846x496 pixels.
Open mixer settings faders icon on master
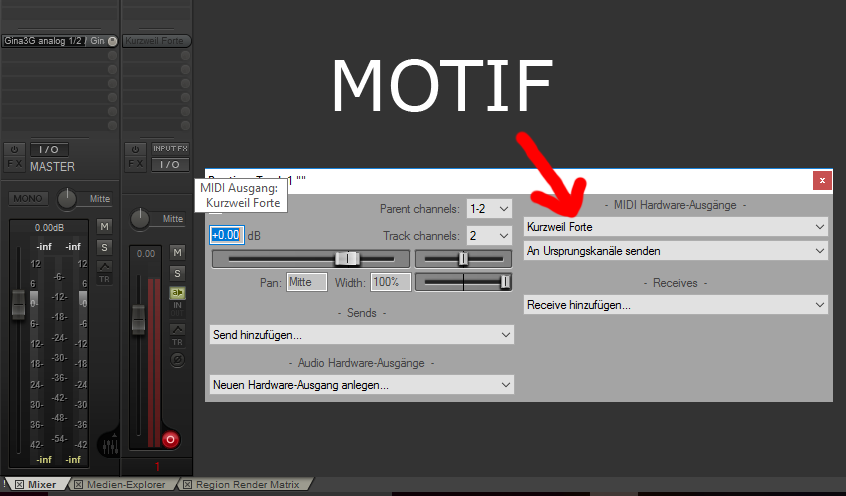[110, 445]
